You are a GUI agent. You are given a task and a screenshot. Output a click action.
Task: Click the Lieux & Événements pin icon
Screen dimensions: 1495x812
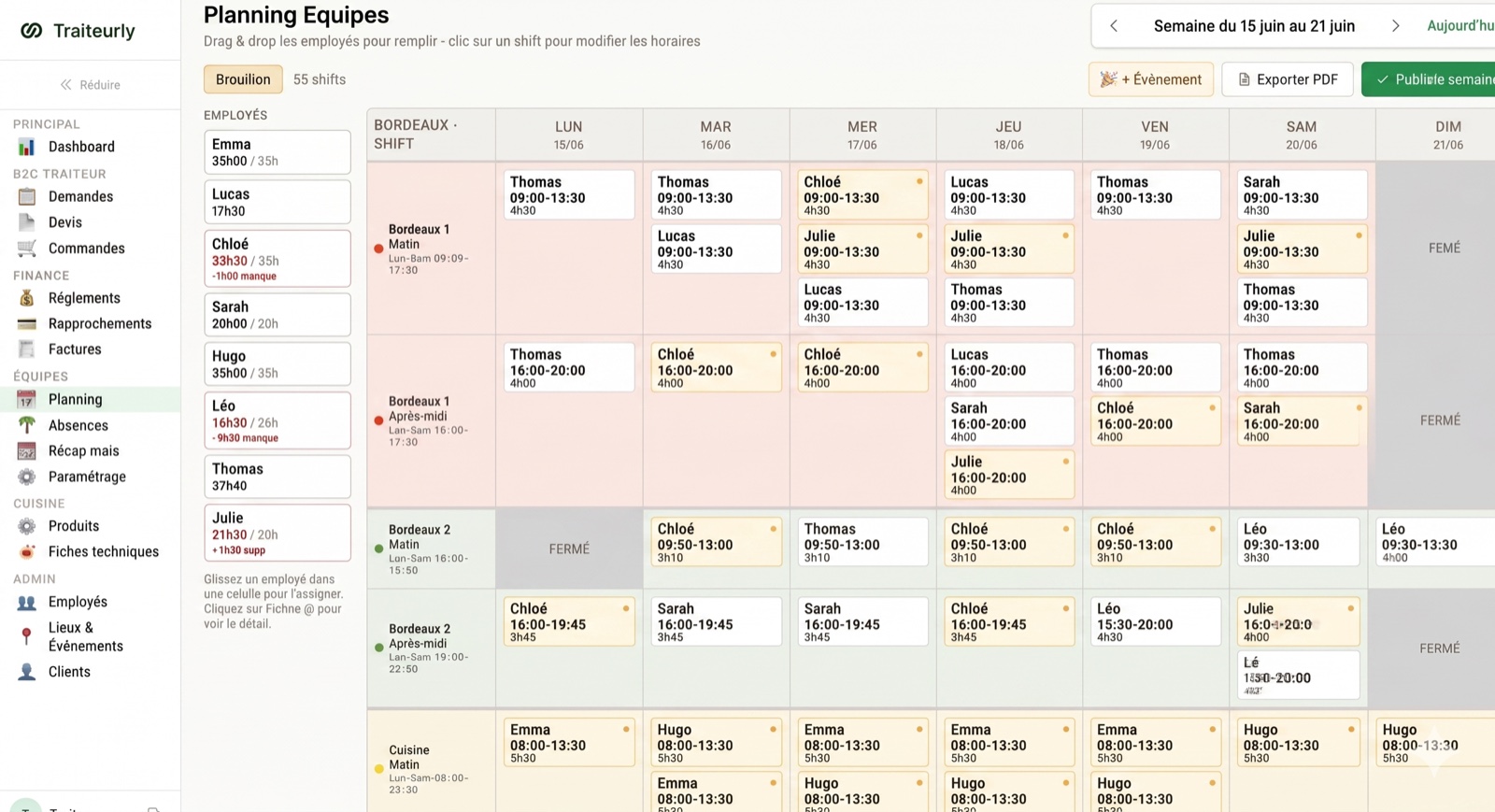pyautogui.click(x=26, y=636)
